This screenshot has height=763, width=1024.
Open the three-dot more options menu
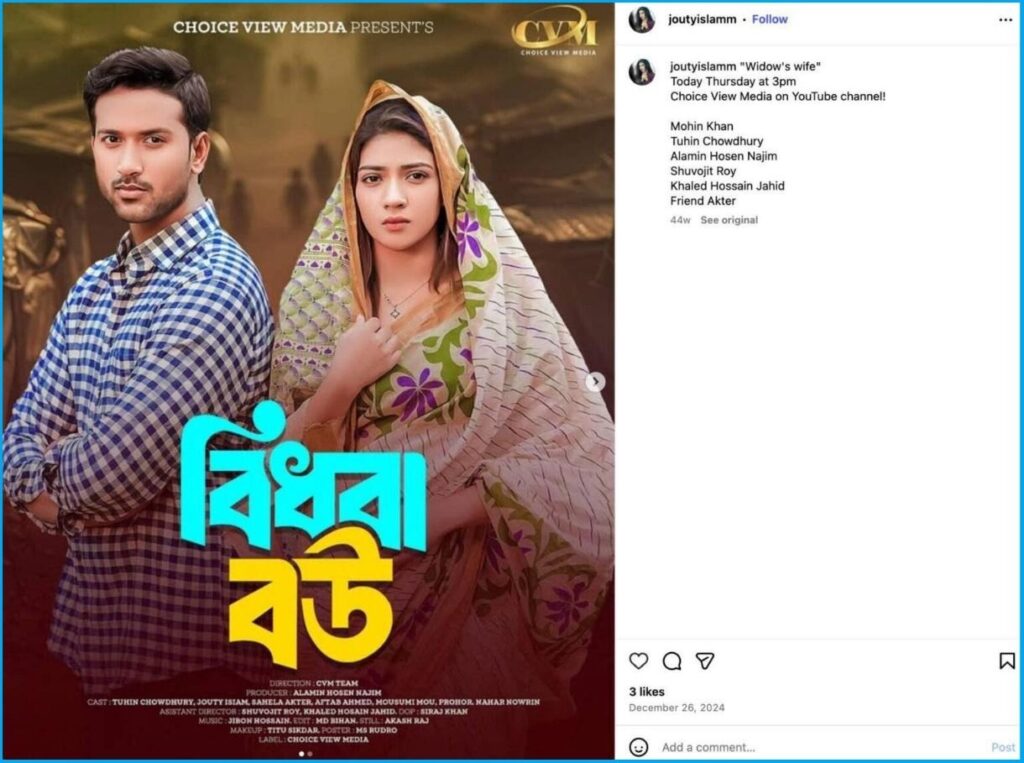pos(1006,20)
